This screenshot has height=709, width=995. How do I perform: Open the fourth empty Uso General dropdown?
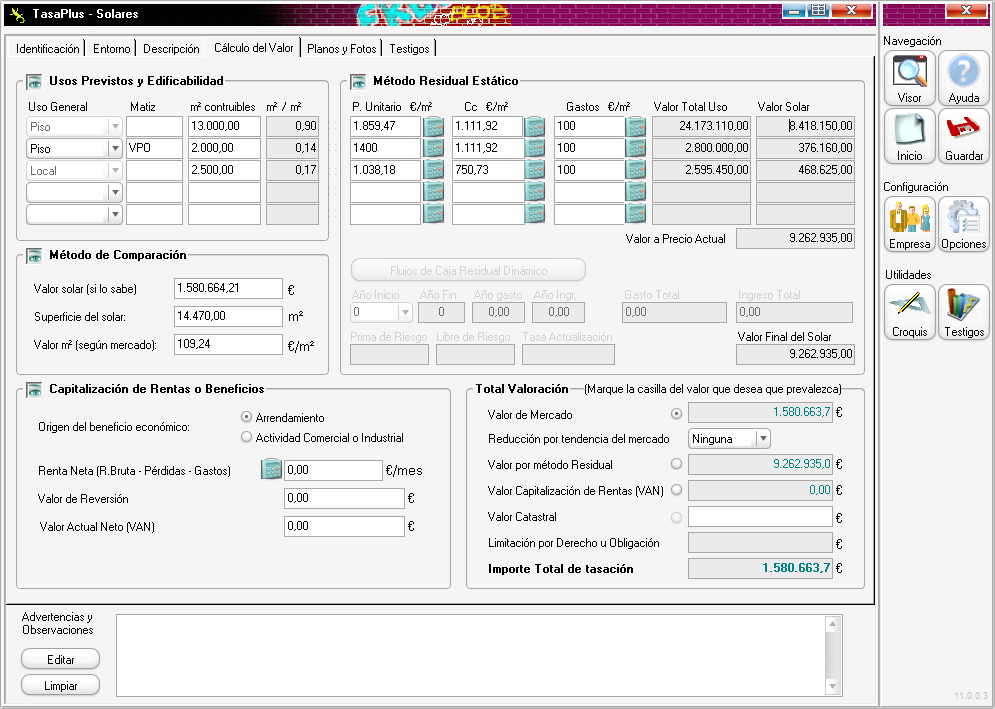tap(114, 192)
